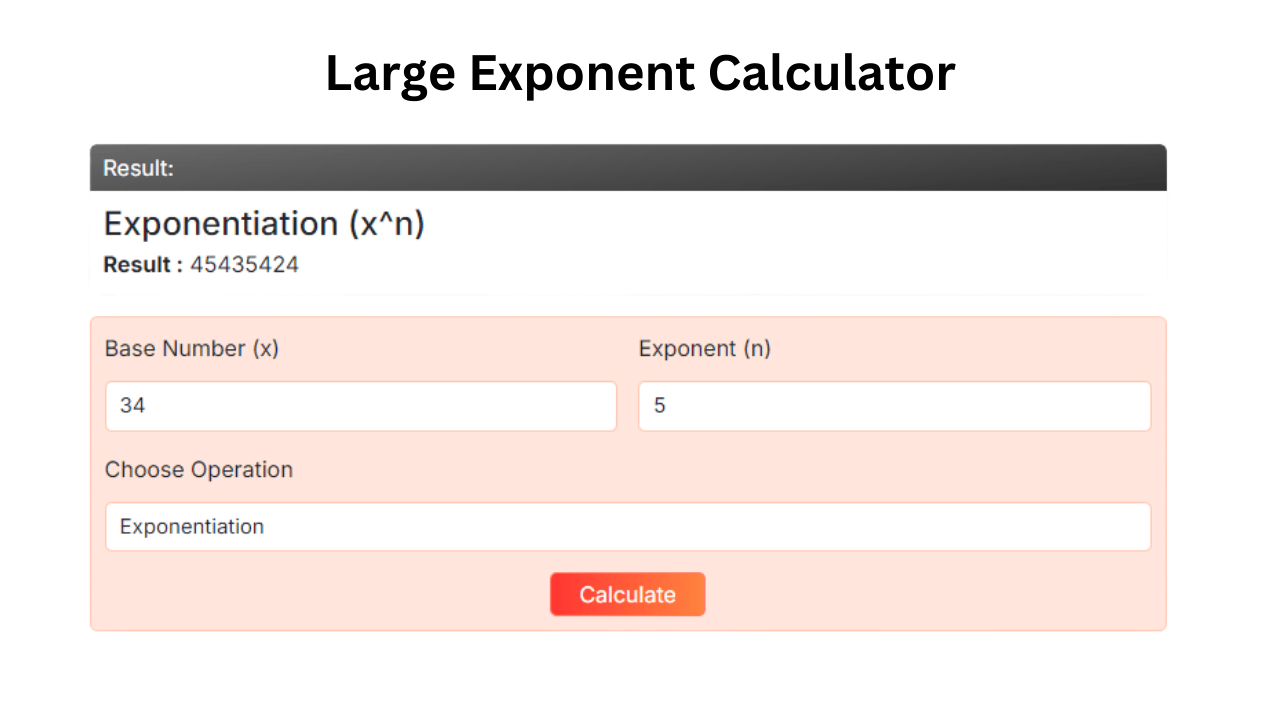Click the Result: header bar
Viewport: 1280px width, 720px height.
tap(628, 168)
